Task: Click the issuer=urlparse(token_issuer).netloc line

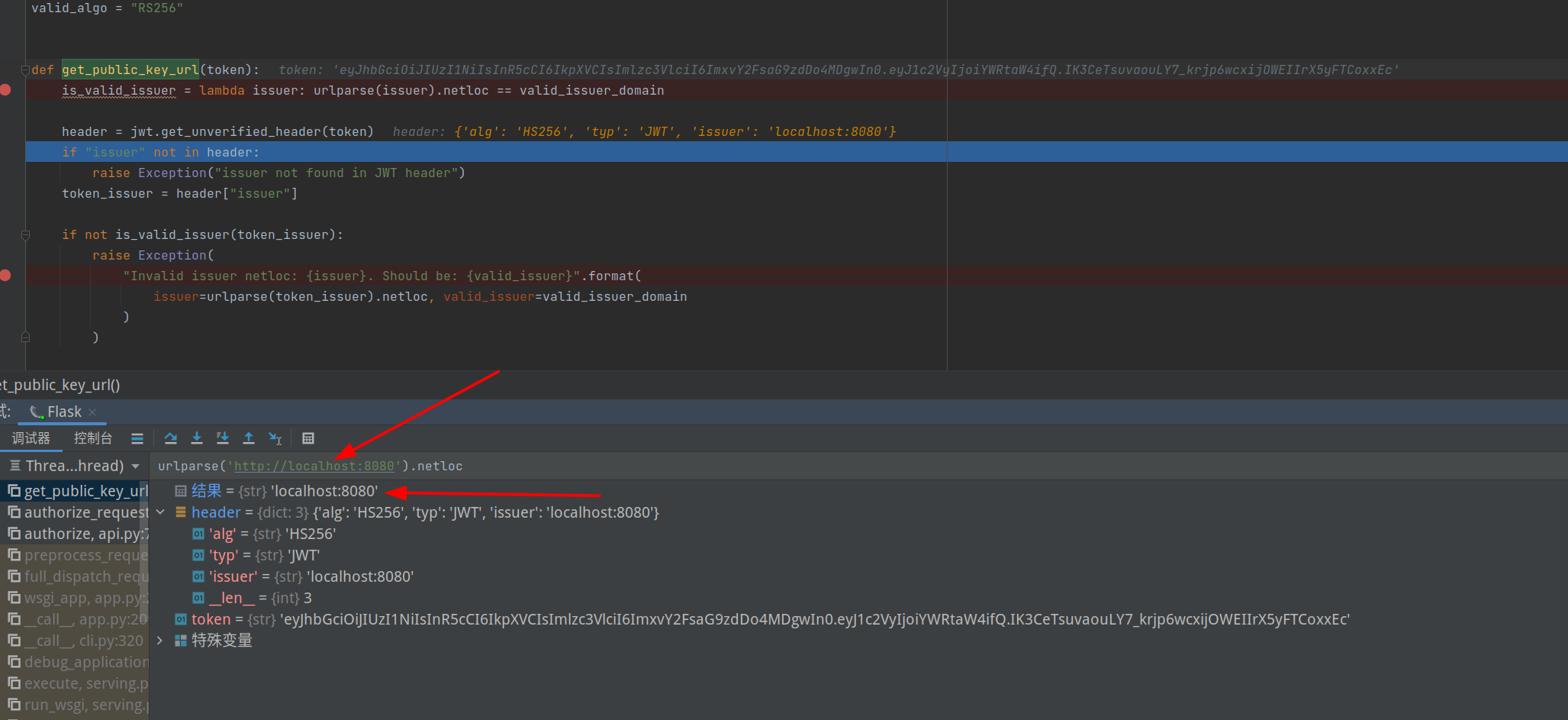Action: pyautogui.click(x=420, y=296)
